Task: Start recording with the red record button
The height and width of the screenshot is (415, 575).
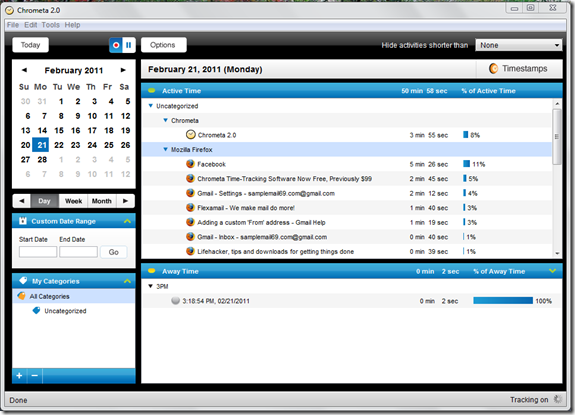Action: 116,45
